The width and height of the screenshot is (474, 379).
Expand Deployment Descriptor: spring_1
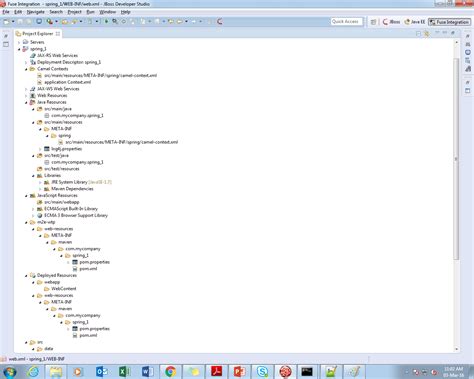[26, 62]
